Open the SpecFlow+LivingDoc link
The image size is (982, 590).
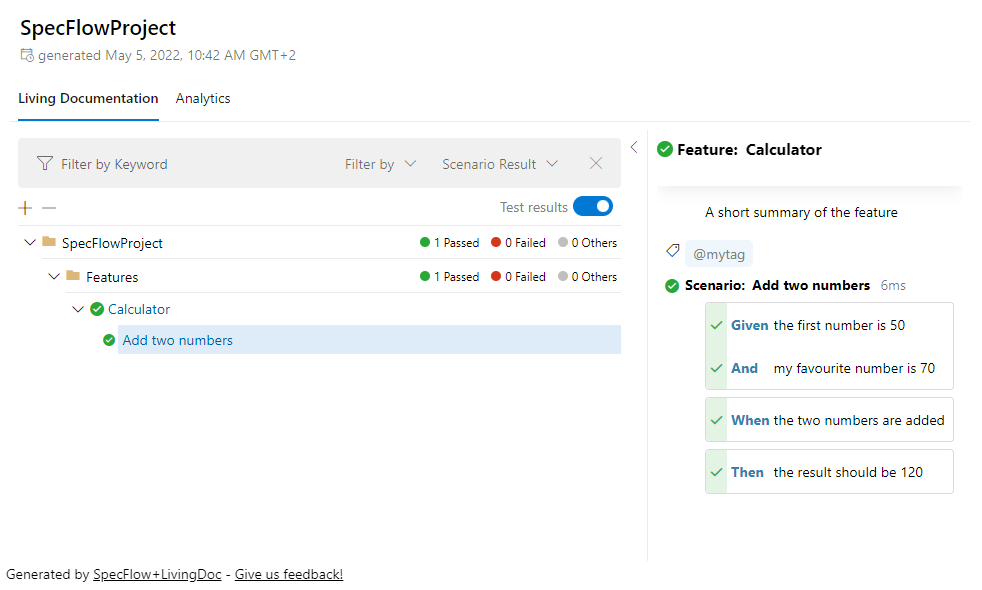pyautogui.click(x=156, y=574)
